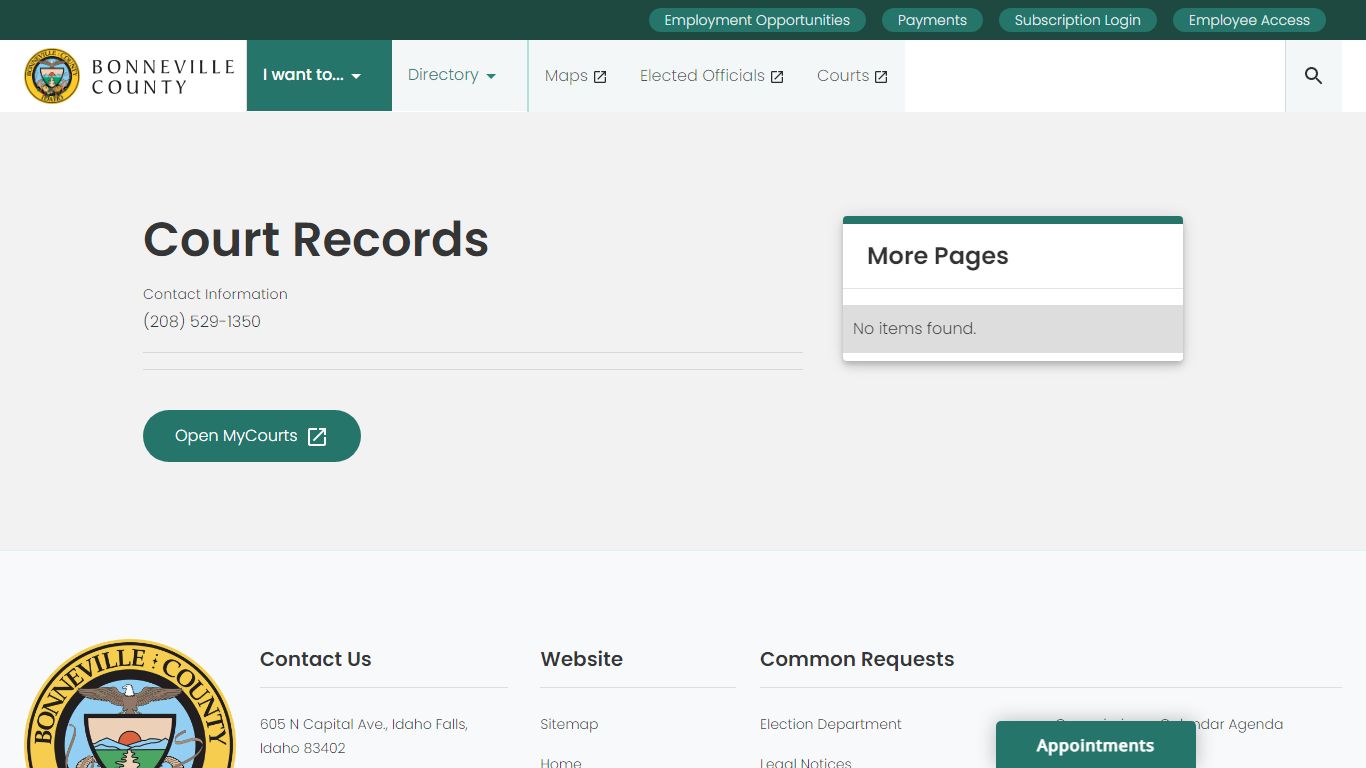Screen dimensions: 1366x768
Task: Click the Sitemap footer link
Action: (569, 724)
